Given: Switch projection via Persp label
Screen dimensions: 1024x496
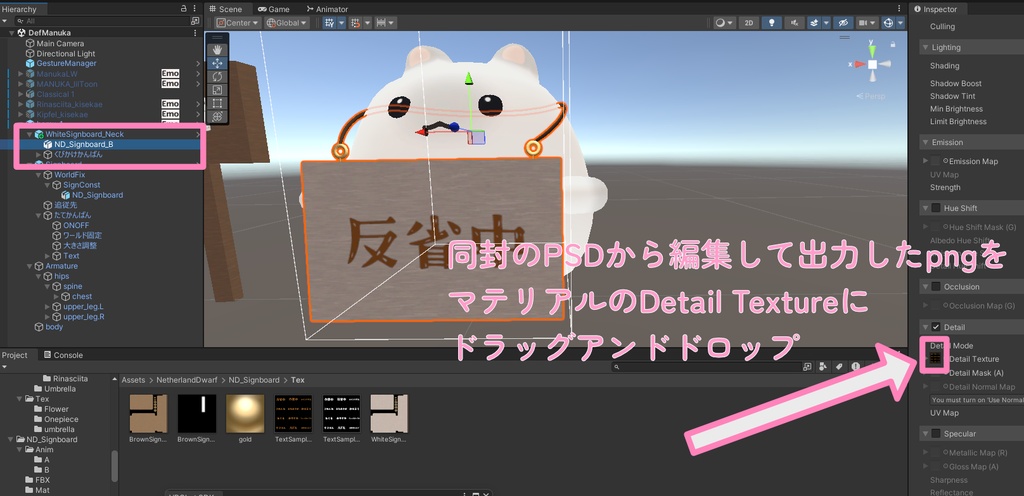Looking at the screenshot, I should [871, 96].
